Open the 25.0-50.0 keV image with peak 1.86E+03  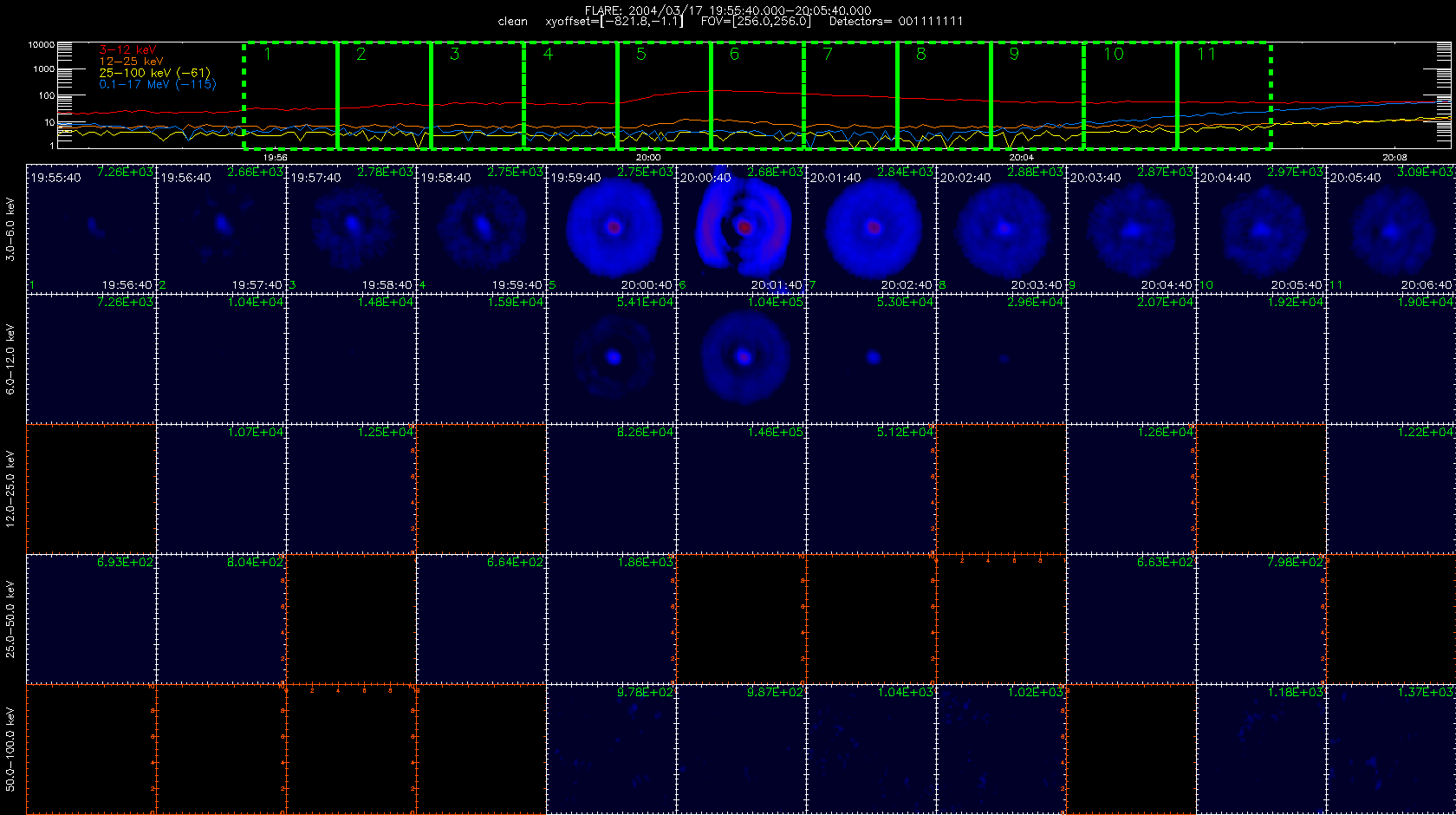pos(611,618)
